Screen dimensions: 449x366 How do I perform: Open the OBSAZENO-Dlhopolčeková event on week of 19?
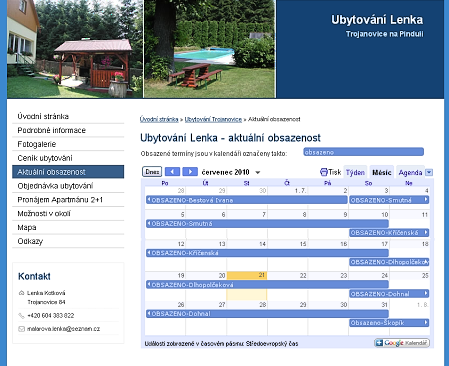point(267,285)
